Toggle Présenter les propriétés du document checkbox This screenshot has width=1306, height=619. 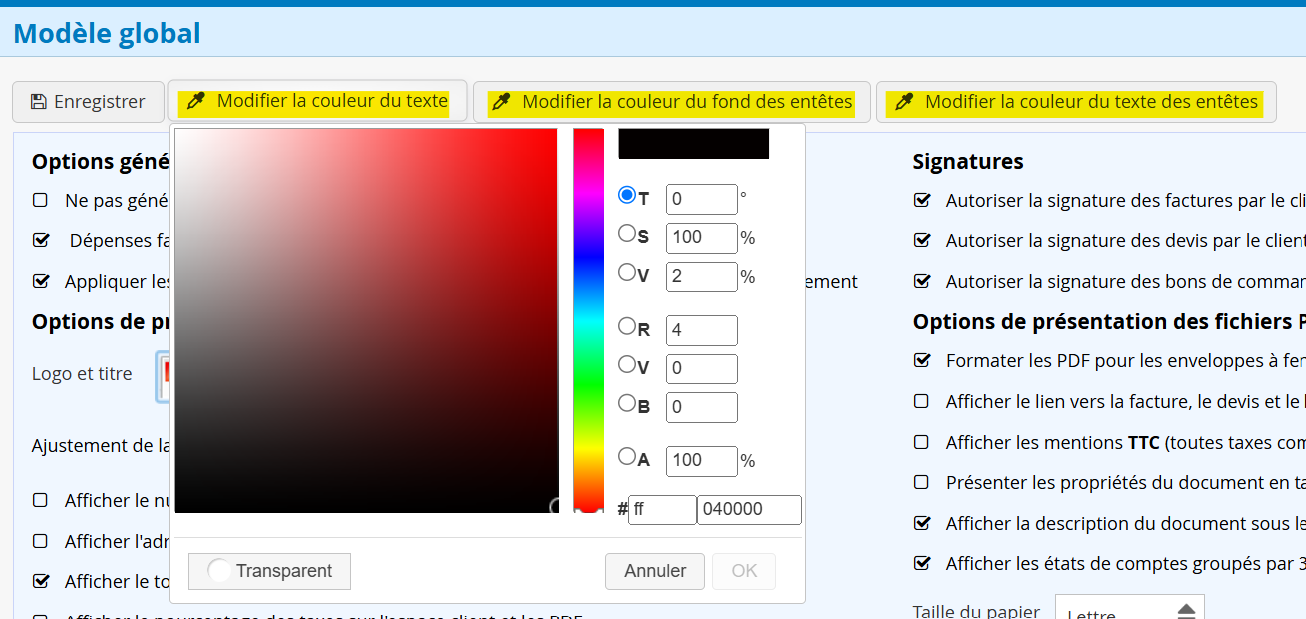pos(922,482)
